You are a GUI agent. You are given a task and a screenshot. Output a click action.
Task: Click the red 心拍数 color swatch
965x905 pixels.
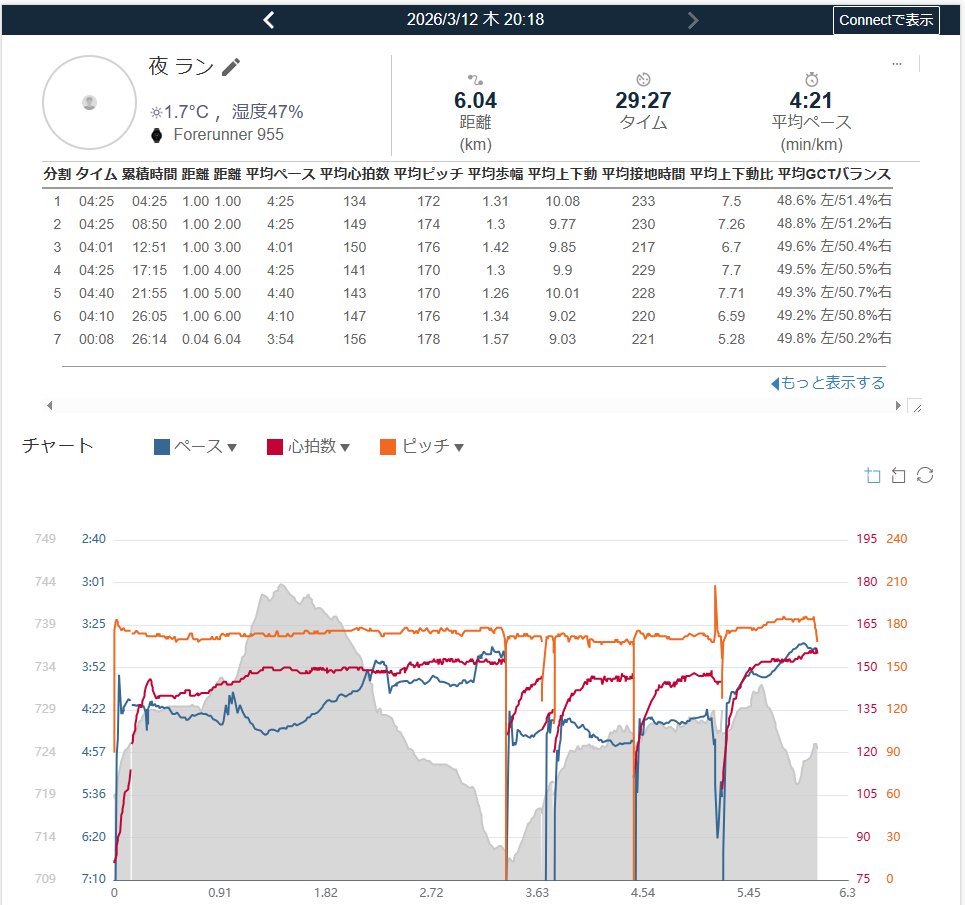tap(274, 447)
